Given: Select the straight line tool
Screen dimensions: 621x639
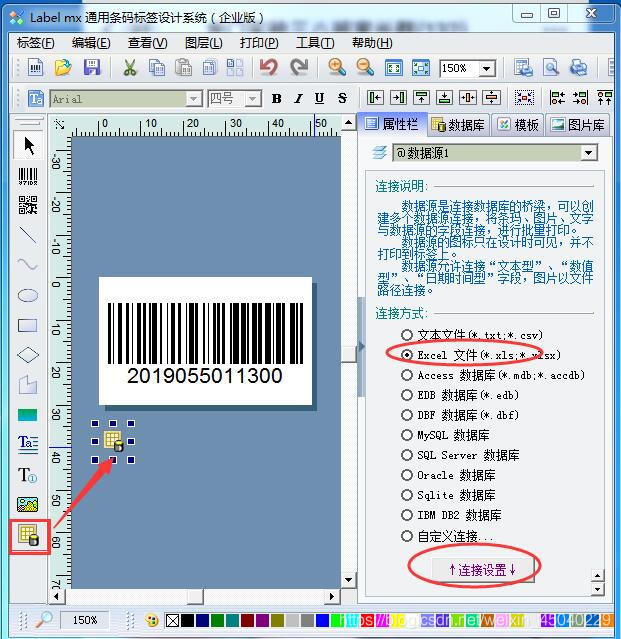Looking at the screenshot, I should click(28, 235).
